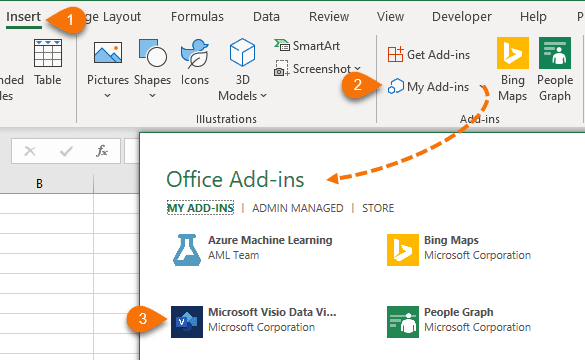The image size is (585, 360).
Task: Open My Add-ins from the ribbon
Action: click(x=428, y=87)
